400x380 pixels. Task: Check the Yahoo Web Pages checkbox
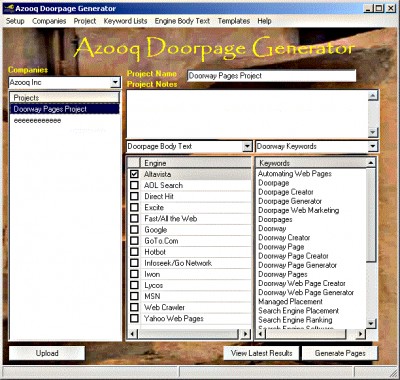point(134,318)
